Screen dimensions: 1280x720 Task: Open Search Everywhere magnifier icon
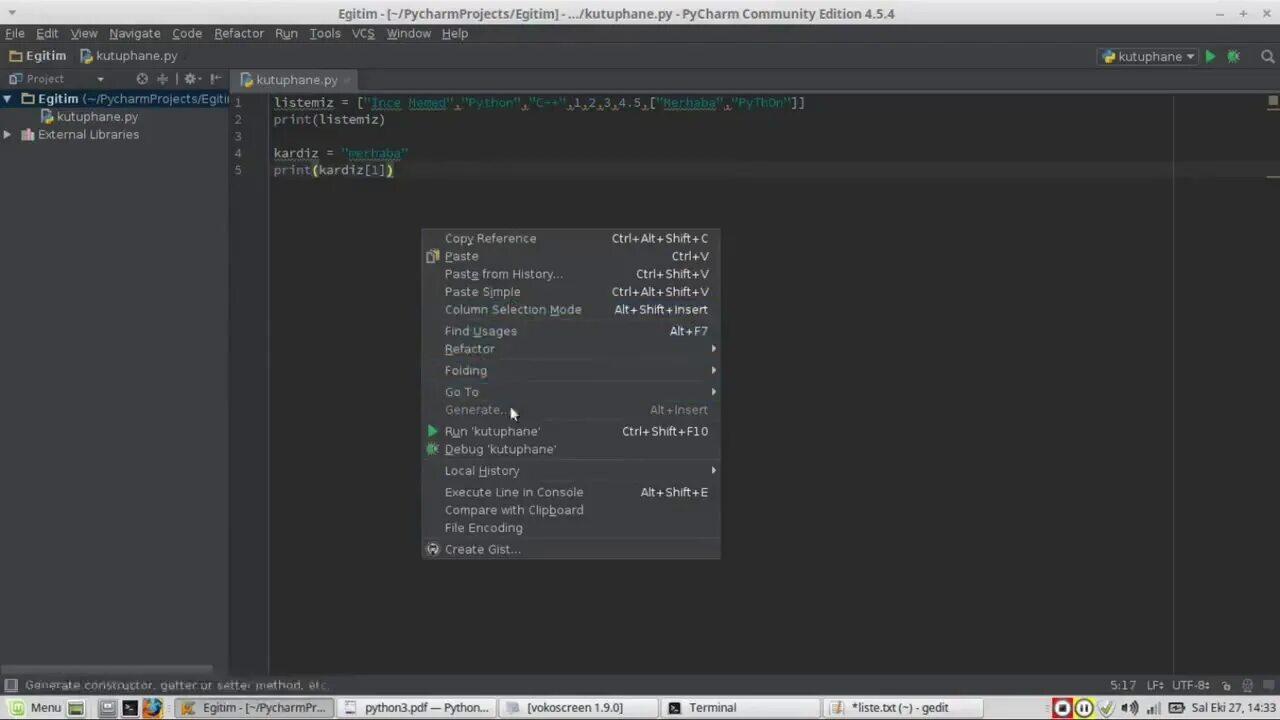(1268, 57)
